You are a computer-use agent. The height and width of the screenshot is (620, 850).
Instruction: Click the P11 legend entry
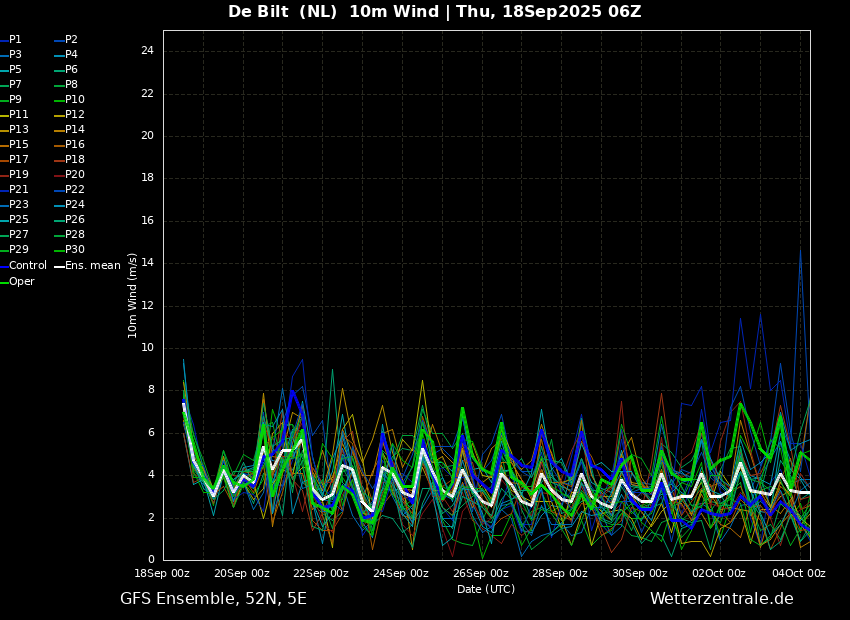point(15,114)
